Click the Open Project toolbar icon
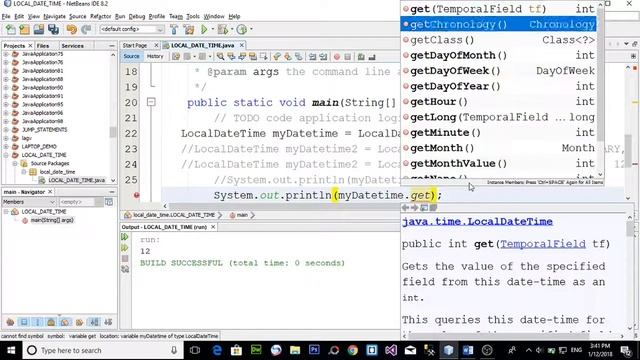The image size is (640, 360). click(x=39, y=29)
